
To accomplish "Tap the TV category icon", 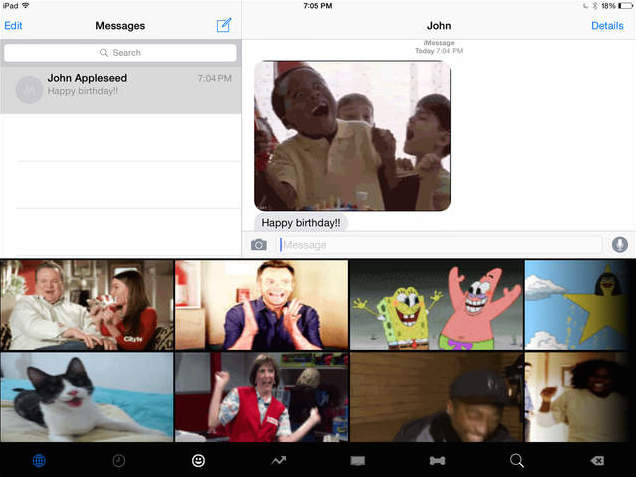I will [x=357, y=460].
